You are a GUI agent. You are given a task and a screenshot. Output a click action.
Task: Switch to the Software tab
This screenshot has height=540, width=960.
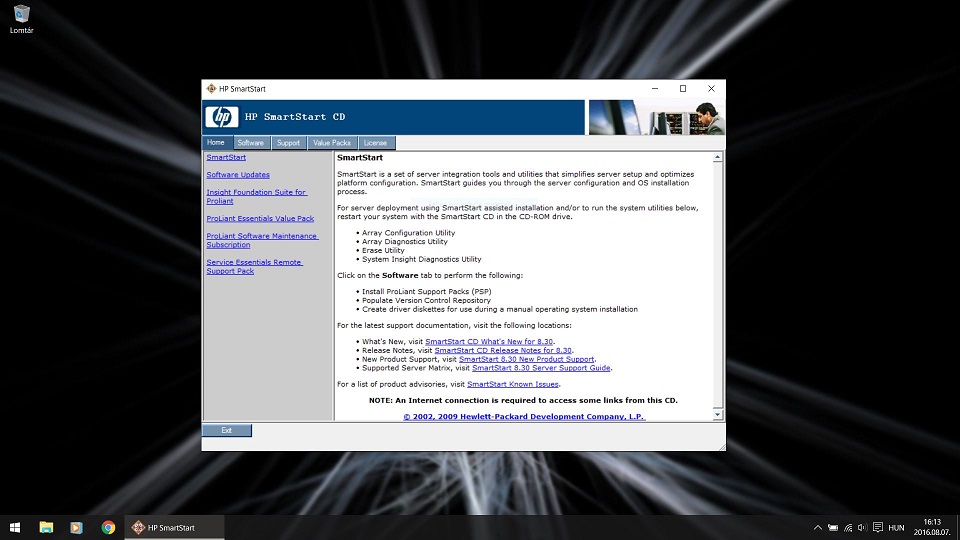coord(250,143)
